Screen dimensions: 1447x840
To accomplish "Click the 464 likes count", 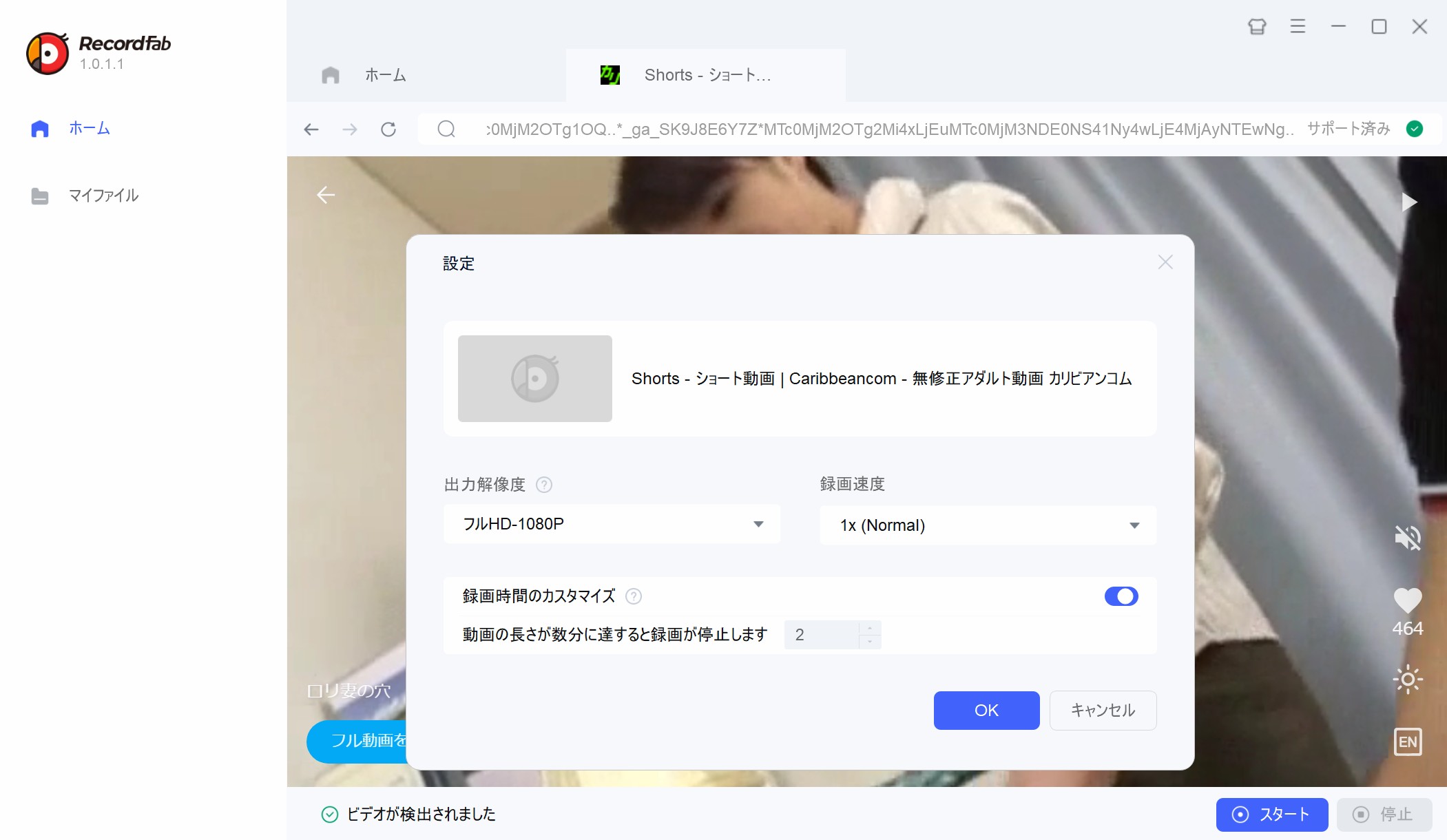I will [x=1408, y=629].
